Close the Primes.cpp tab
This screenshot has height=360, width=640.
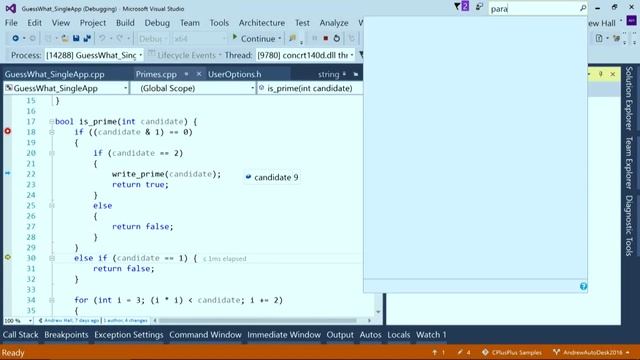click(199, 74)
